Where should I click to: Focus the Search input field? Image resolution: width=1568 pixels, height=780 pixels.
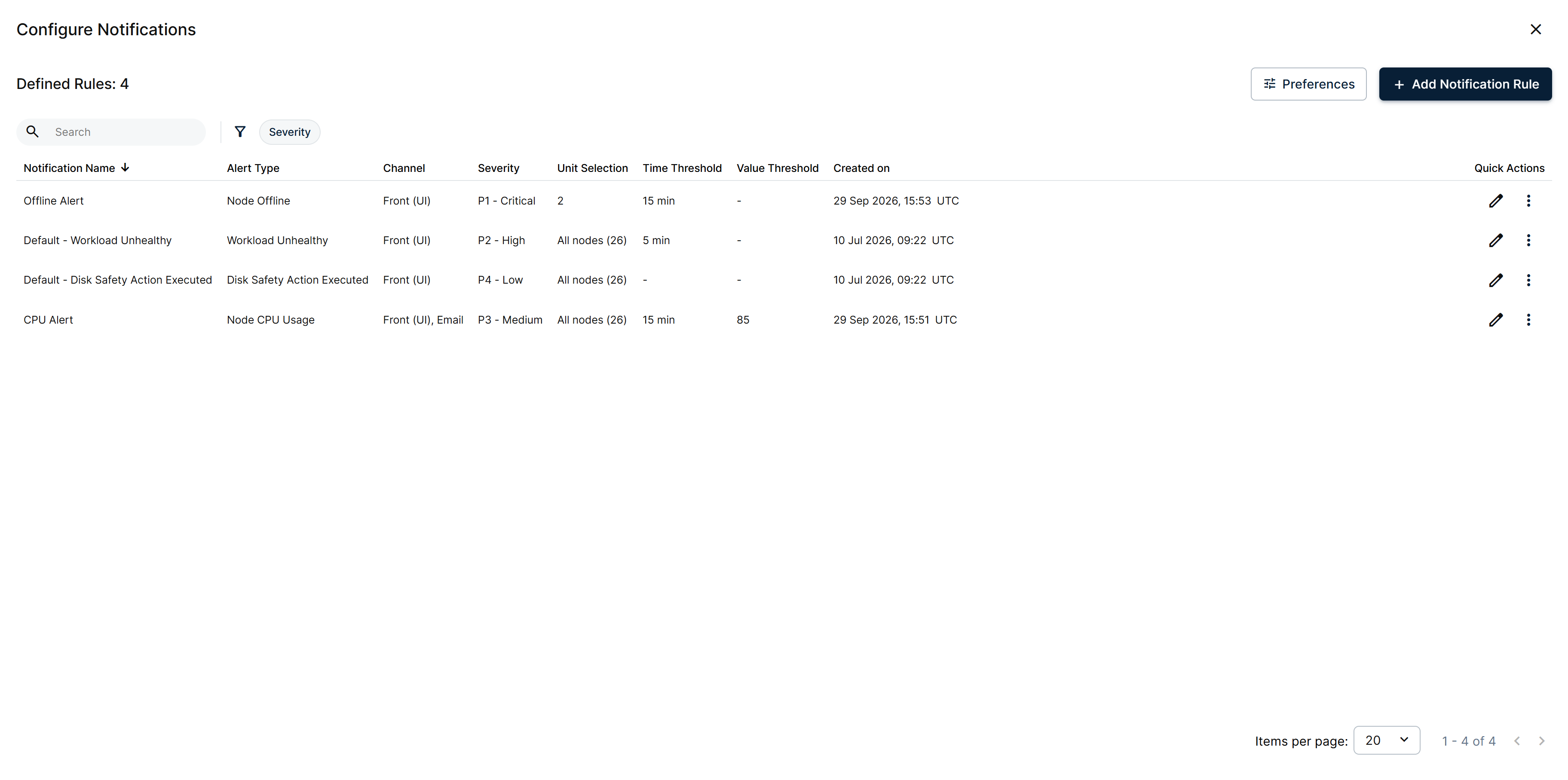click(x=111, y=132)
